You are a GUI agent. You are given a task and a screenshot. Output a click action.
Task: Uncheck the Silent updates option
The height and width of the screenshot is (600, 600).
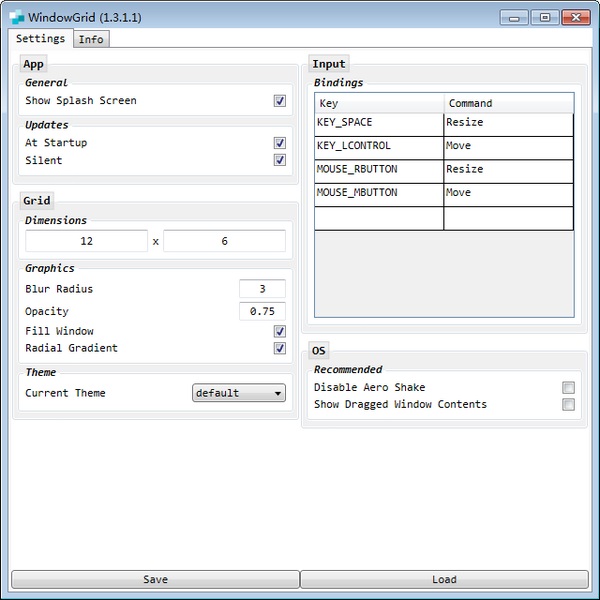pyautogui.click(x=280, y=160)
